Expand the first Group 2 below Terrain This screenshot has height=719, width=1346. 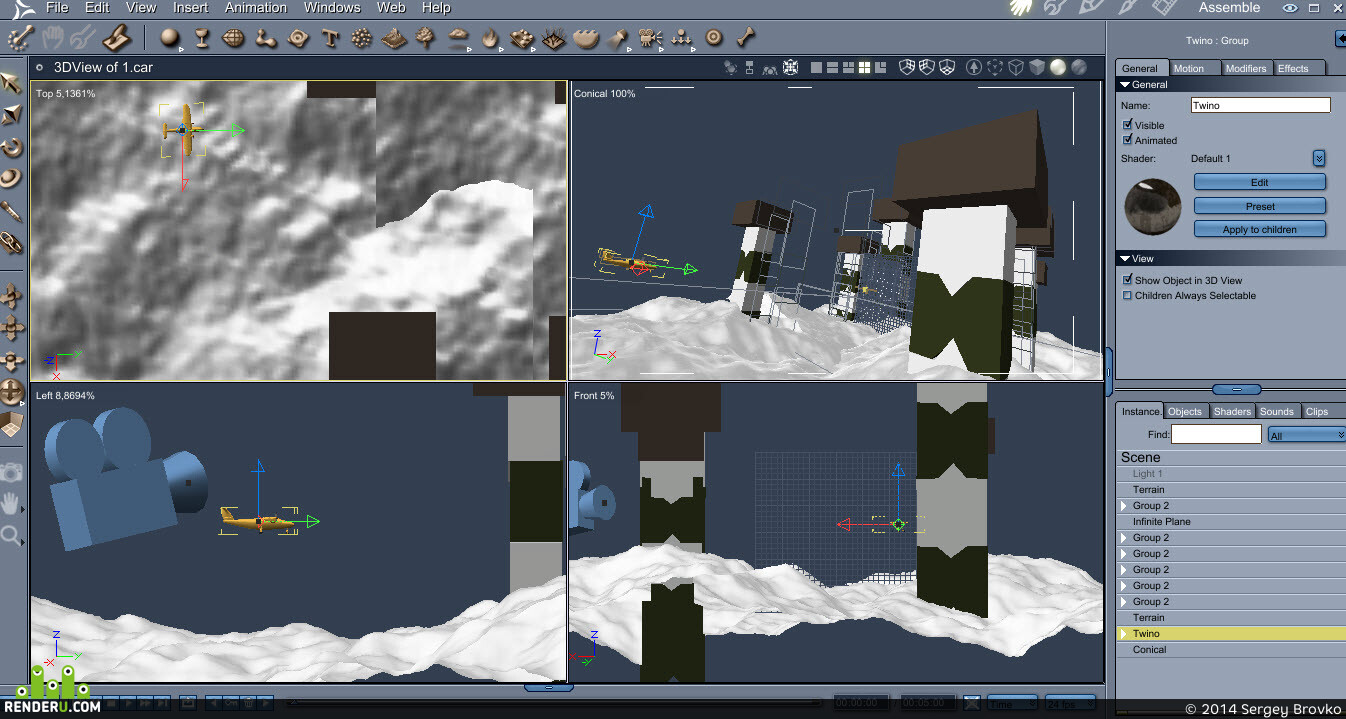tap(1123, 506)
